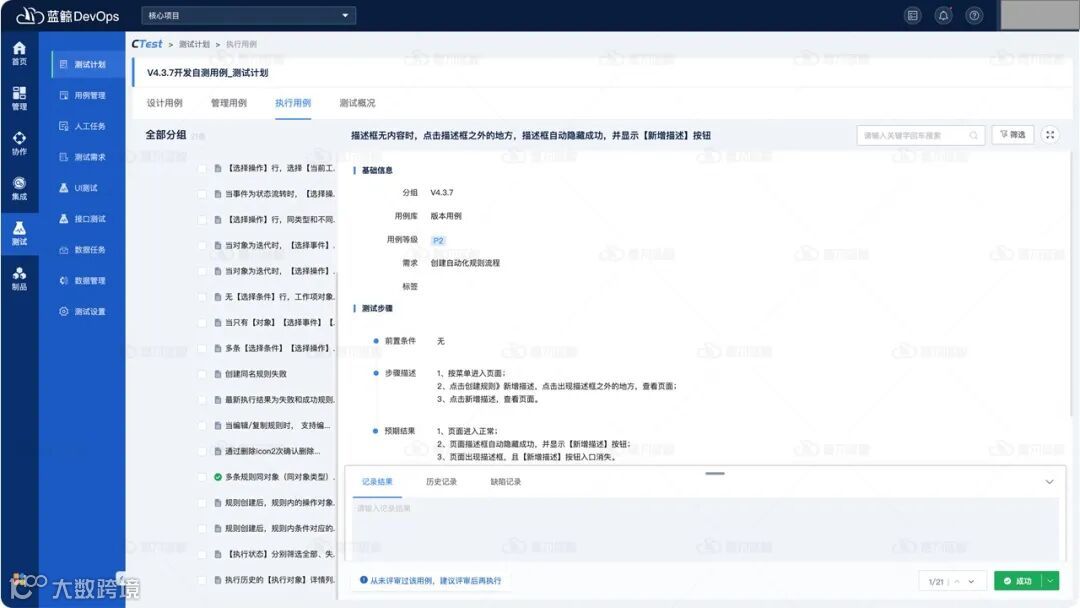Click the green 成功 button
This screenshot has height=608, width=1080.
tap(1017, 581)
